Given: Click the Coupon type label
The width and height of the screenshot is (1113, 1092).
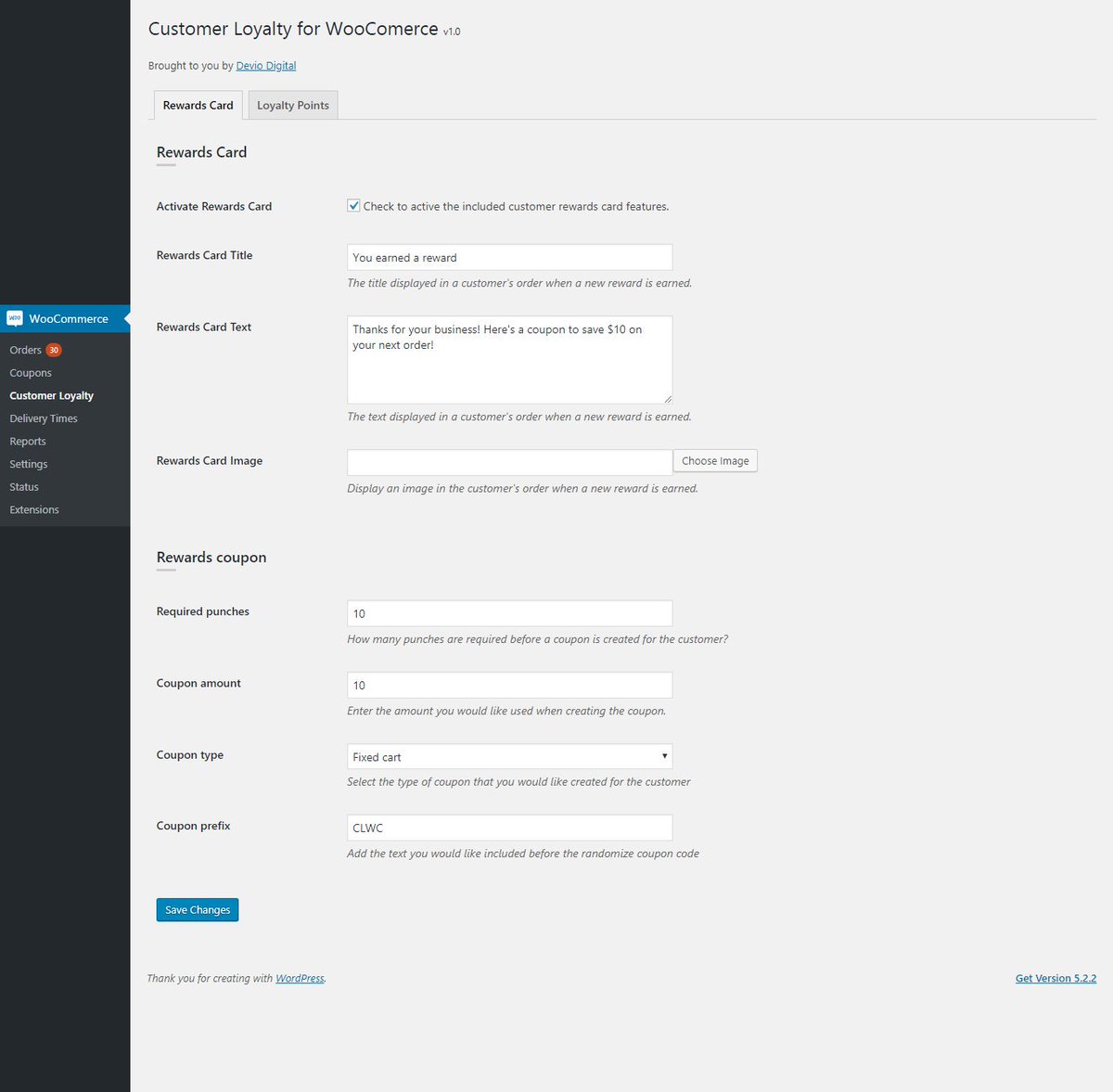Looking at the screenshot, I should click(x=190, y=754).
